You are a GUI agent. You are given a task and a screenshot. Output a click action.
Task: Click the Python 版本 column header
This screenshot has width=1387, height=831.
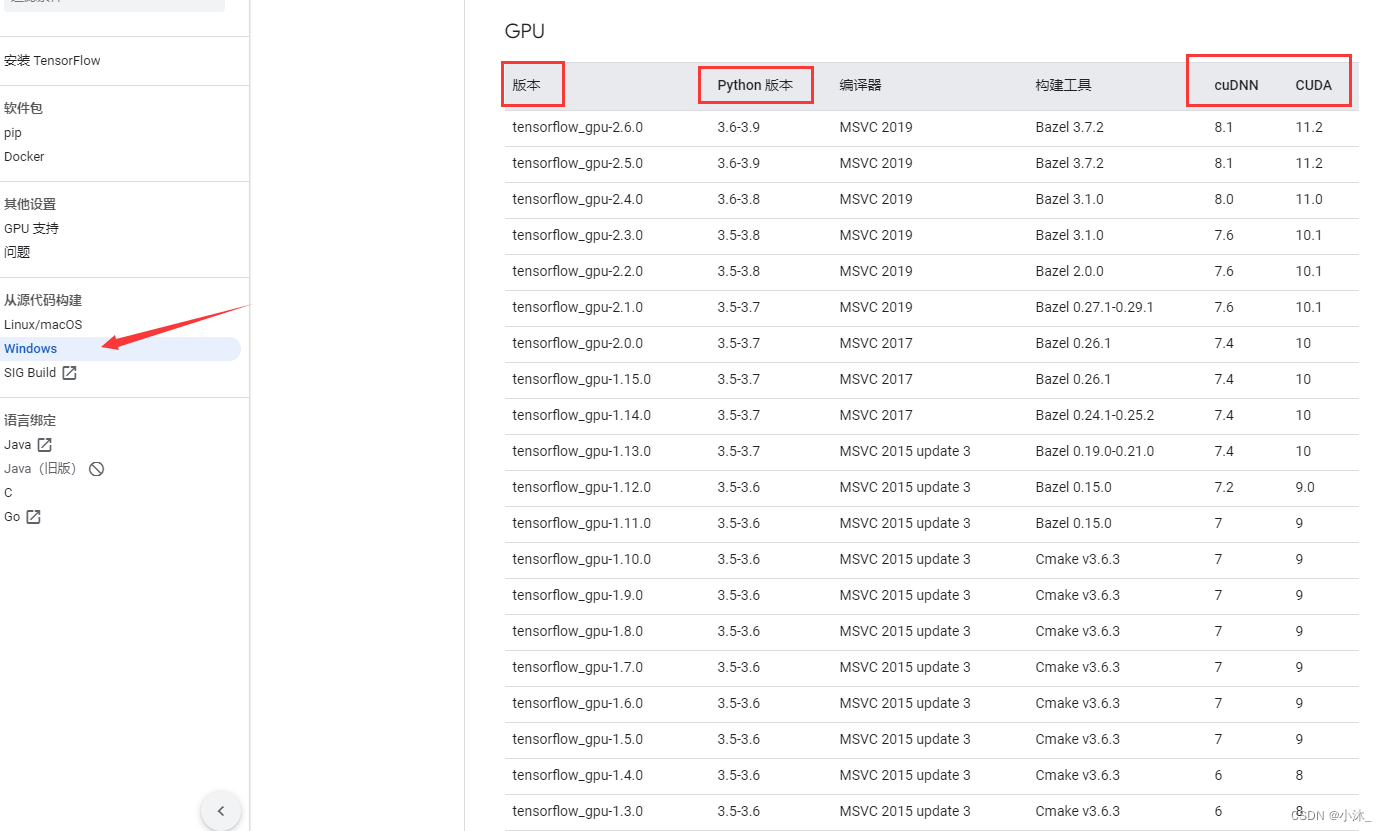click(x=755, y=85)
